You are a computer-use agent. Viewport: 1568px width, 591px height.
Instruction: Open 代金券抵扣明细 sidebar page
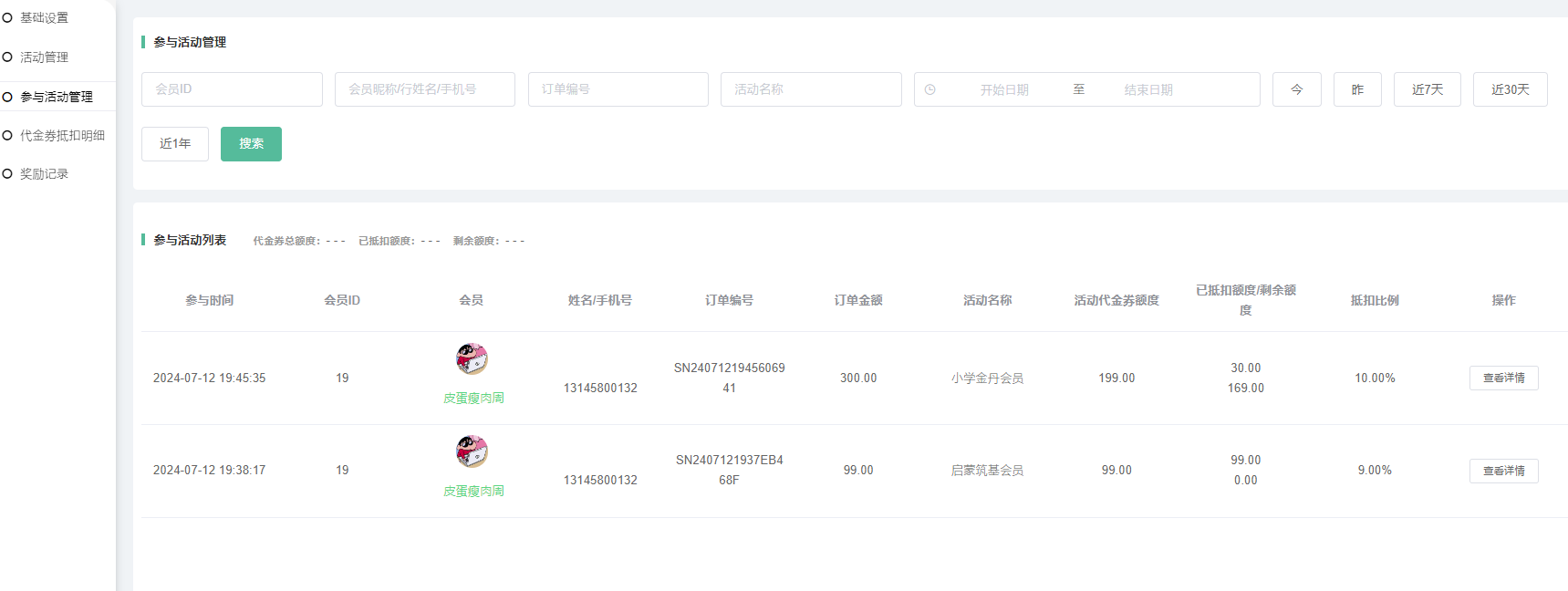(x=62, y=135)
